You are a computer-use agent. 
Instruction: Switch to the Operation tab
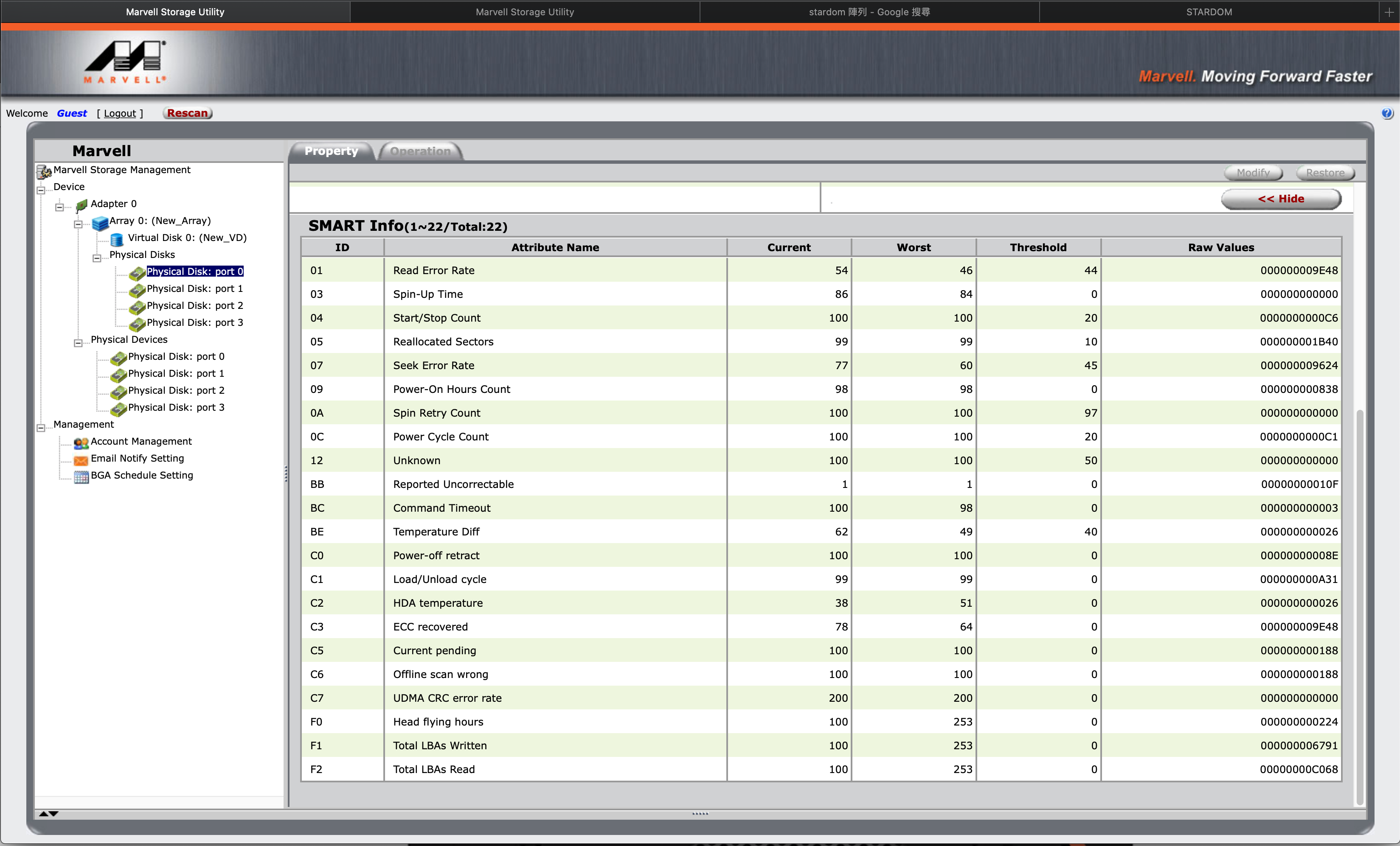tap(420, 151)
